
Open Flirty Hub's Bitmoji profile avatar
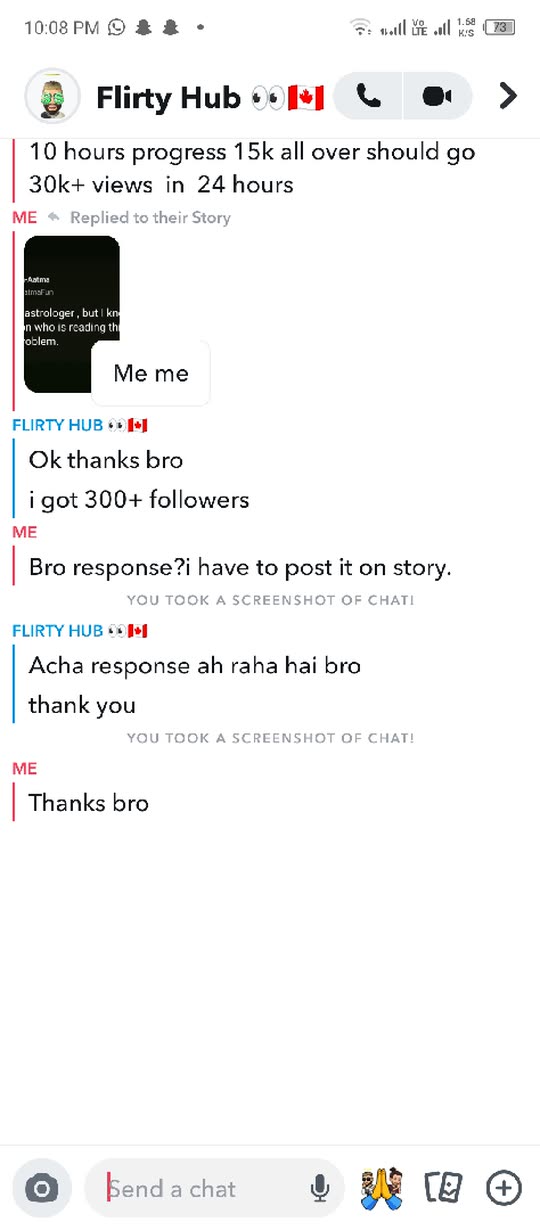(52, 96)
